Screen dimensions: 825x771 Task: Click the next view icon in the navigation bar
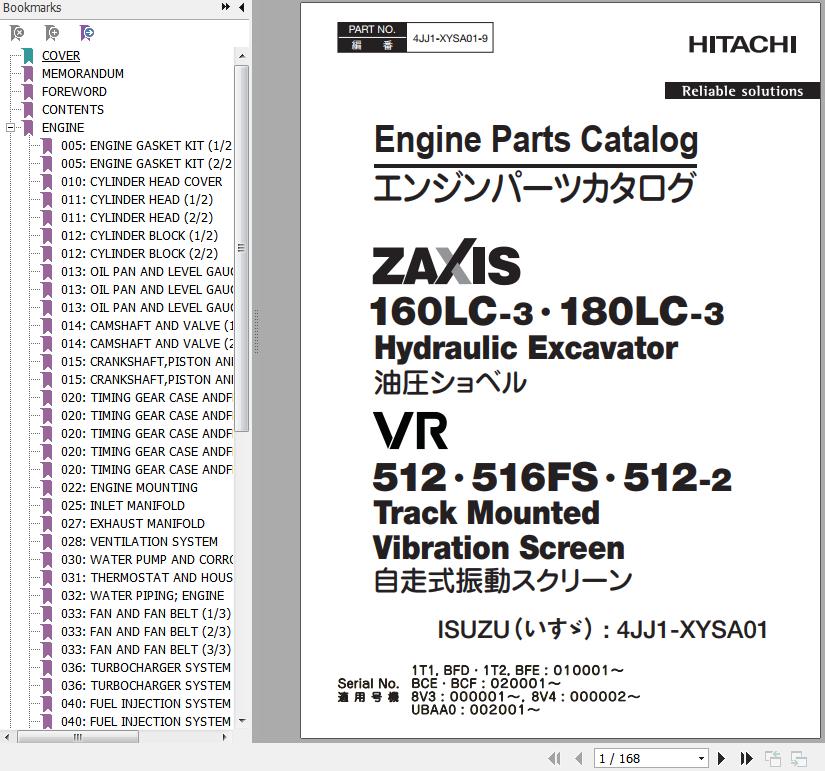coord(799,759)
